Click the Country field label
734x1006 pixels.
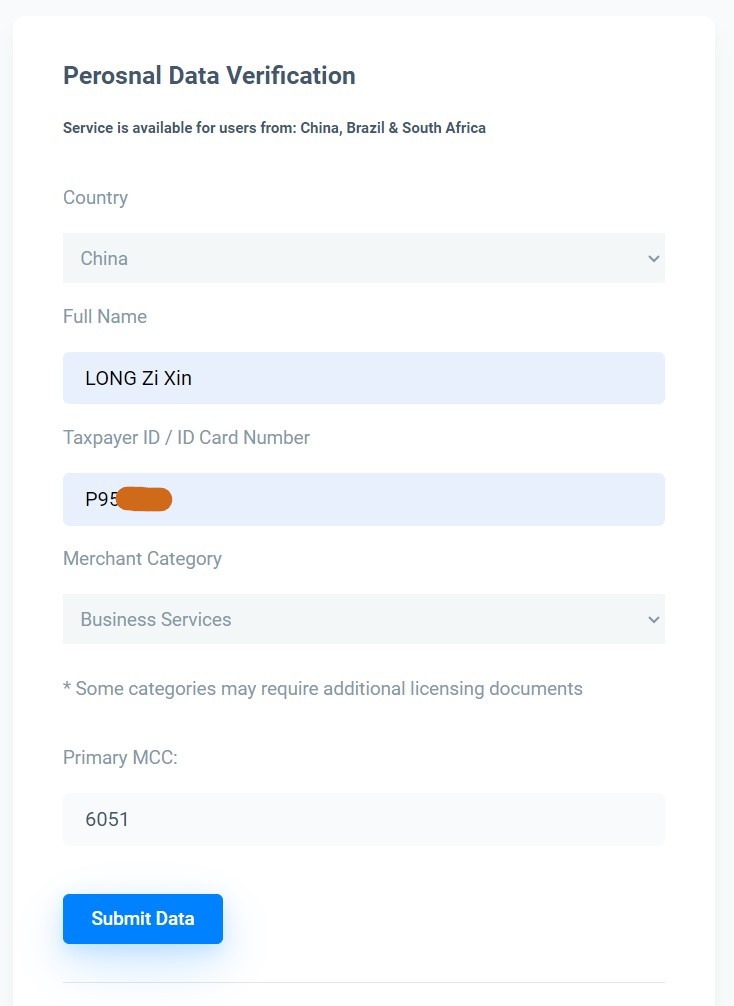96,198
